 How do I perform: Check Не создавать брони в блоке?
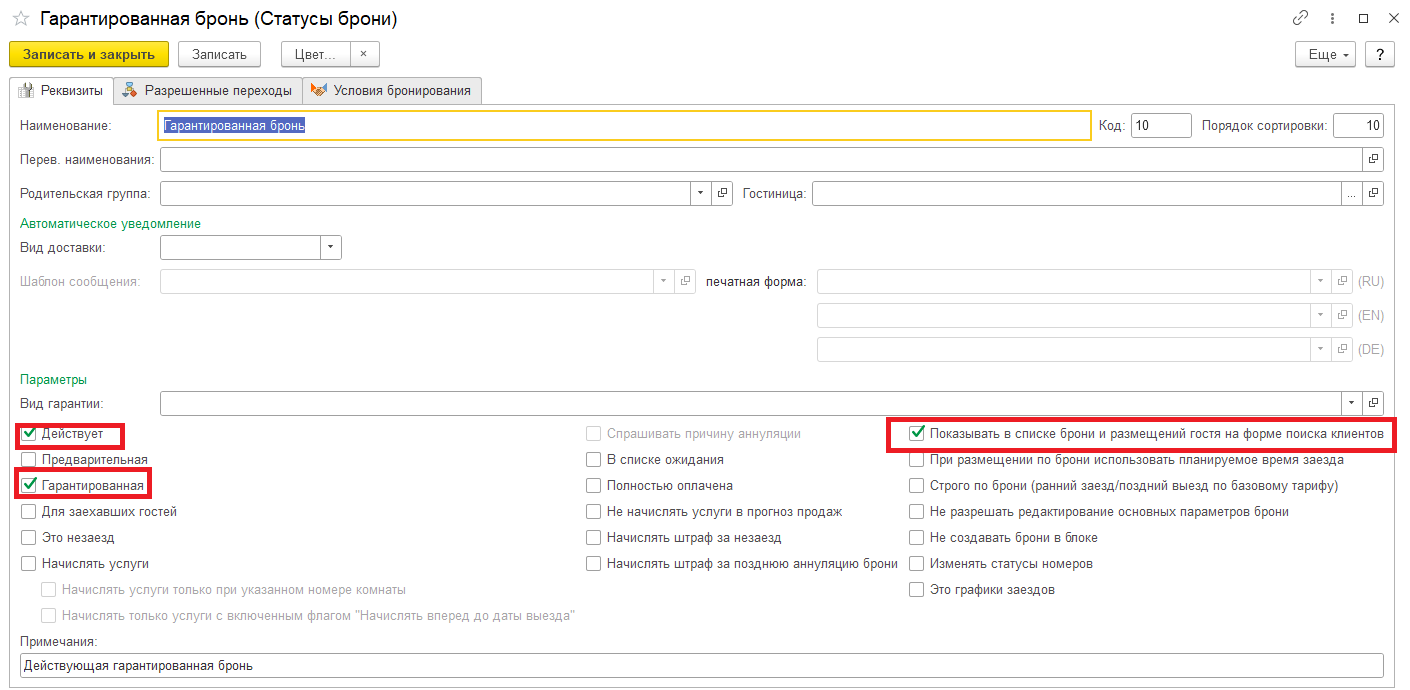[916, 538]
